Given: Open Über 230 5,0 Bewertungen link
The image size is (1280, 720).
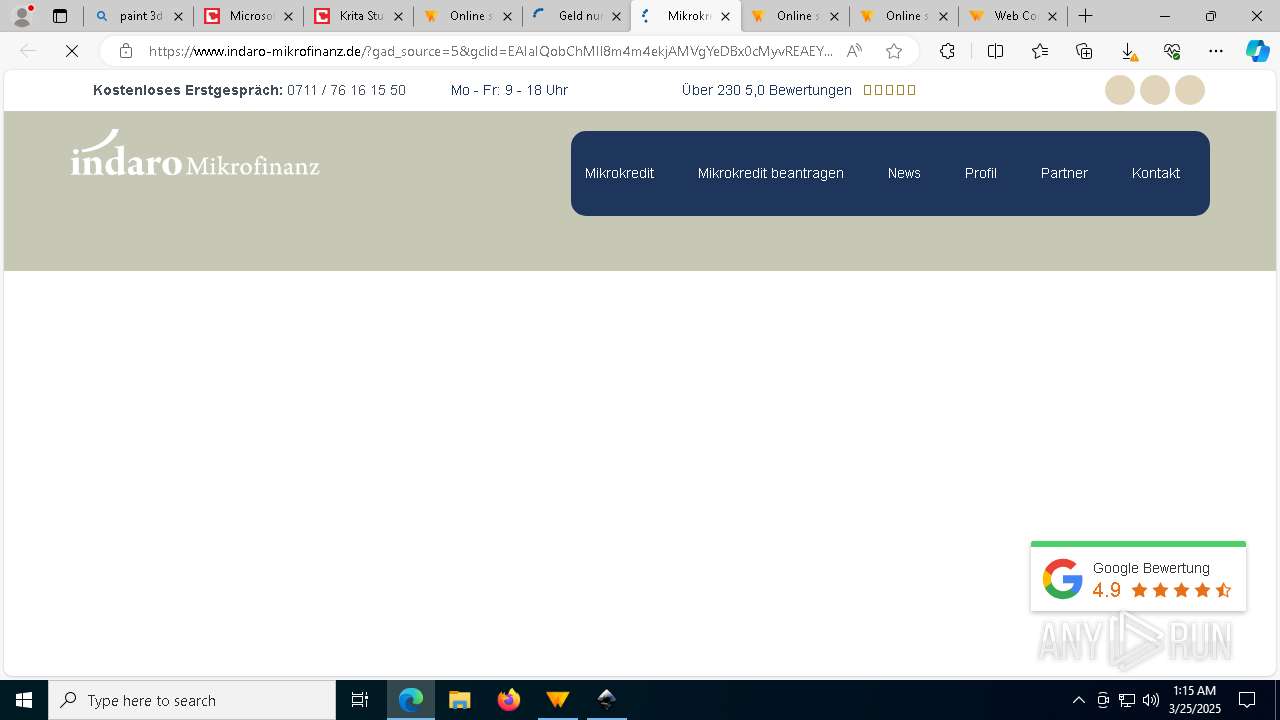Looking at the screenshot, I should pos(767,90).
